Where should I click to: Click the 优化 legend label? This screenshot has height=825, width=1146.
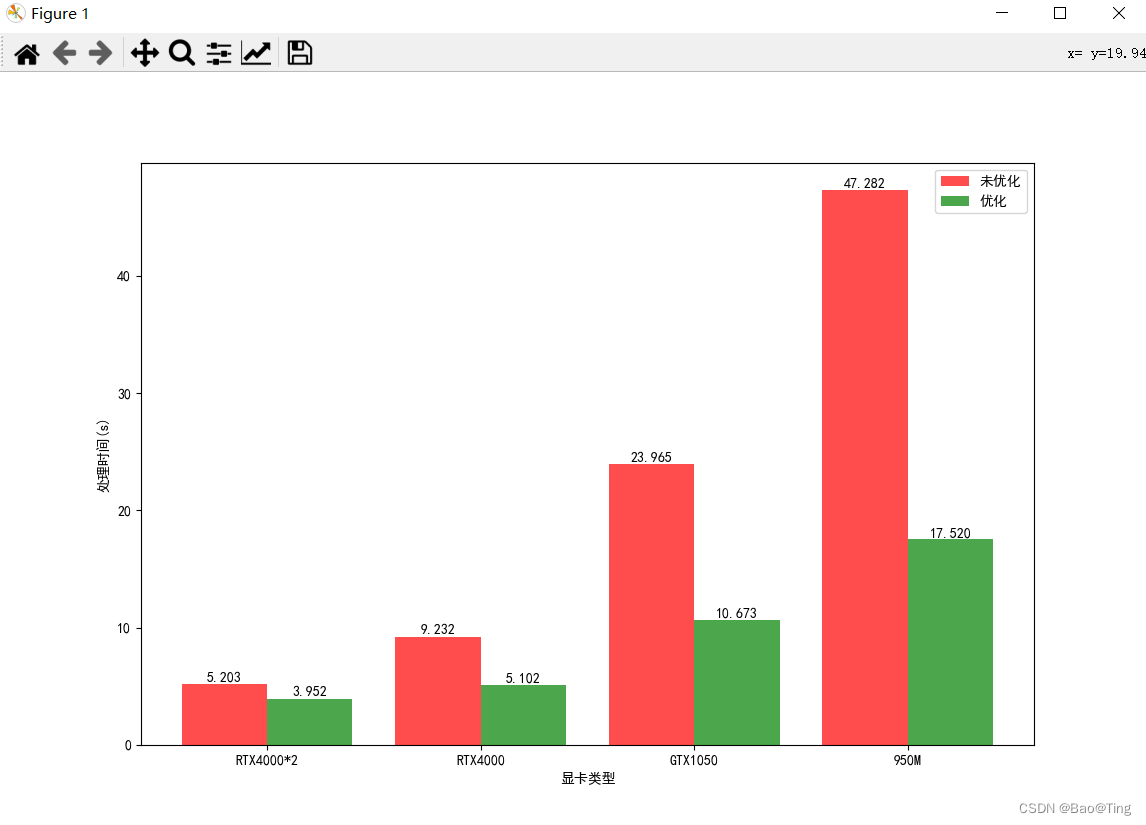coord(993,201)
